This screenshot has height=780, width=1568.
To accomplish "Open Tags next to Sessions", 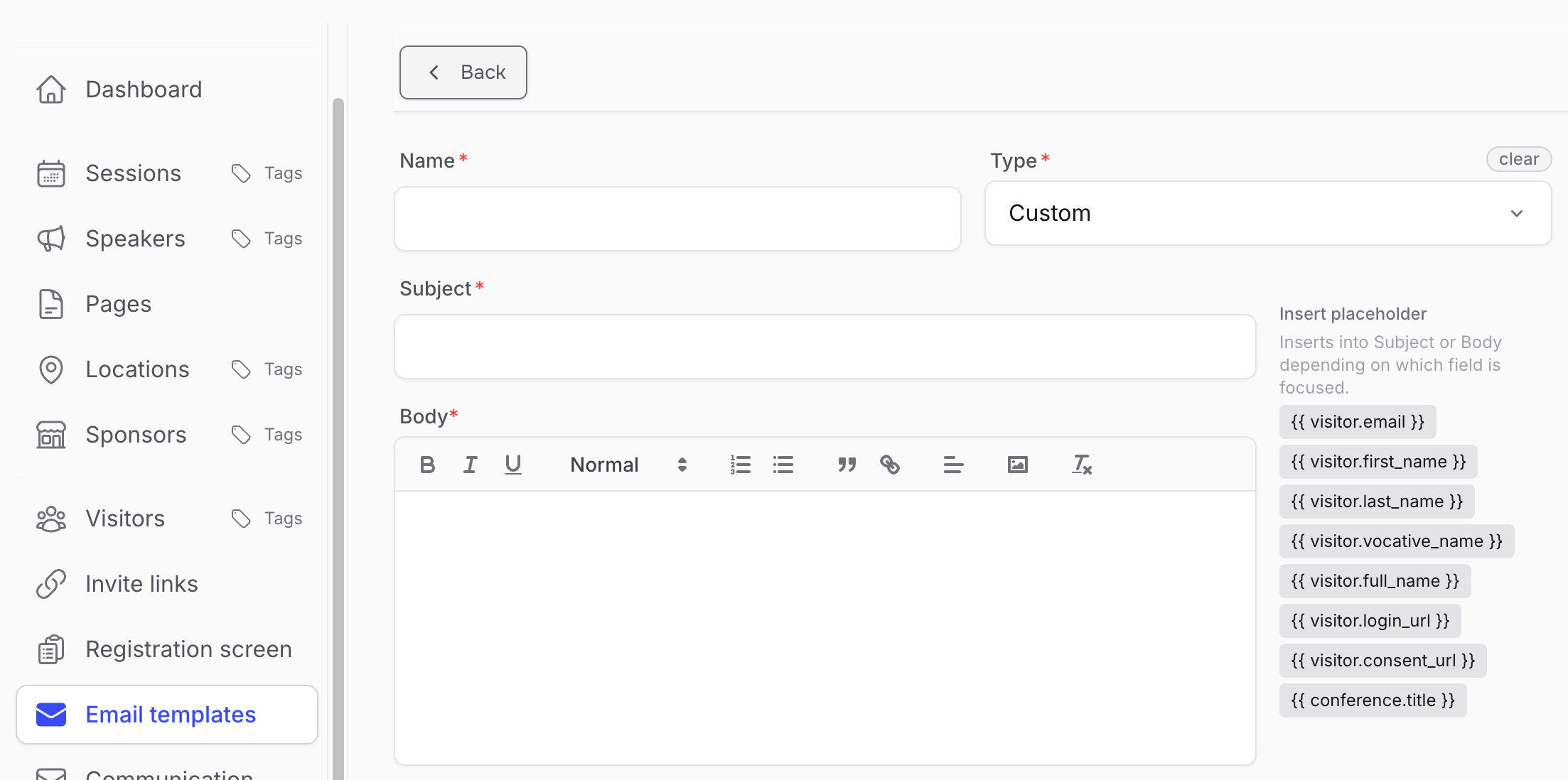I will point(267,173).
